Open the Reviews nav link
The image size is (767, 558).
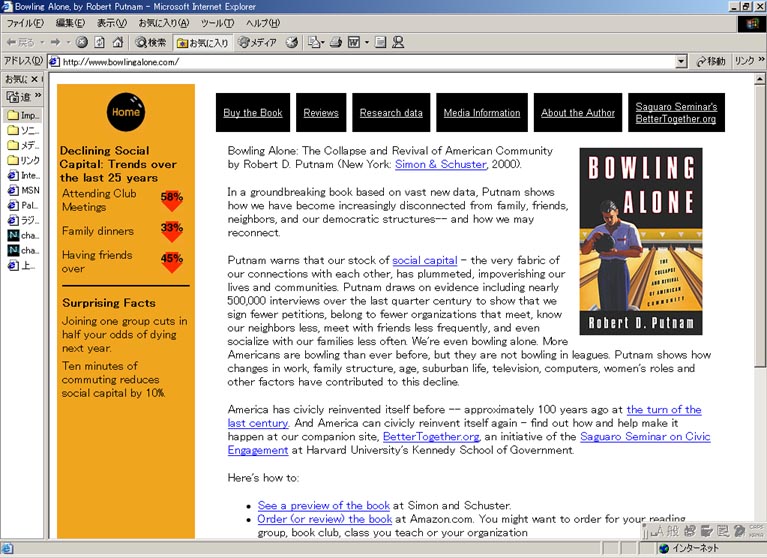pos(321,113)
